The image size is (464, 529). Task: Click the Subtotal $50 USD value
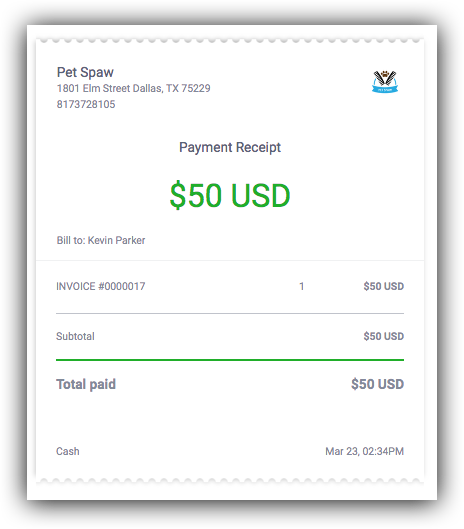(384, 336)
